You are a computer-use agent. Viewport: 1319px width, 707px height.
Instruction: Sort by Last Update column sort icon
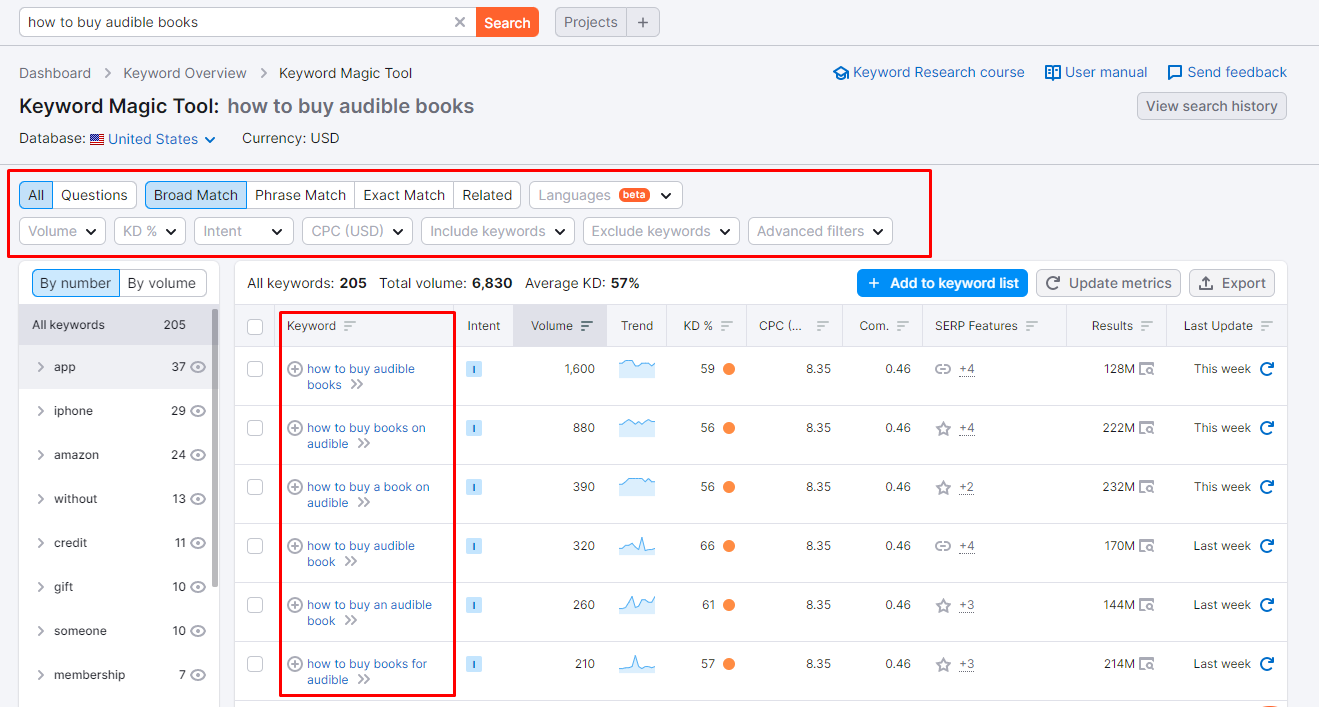tap(1267, 326)
